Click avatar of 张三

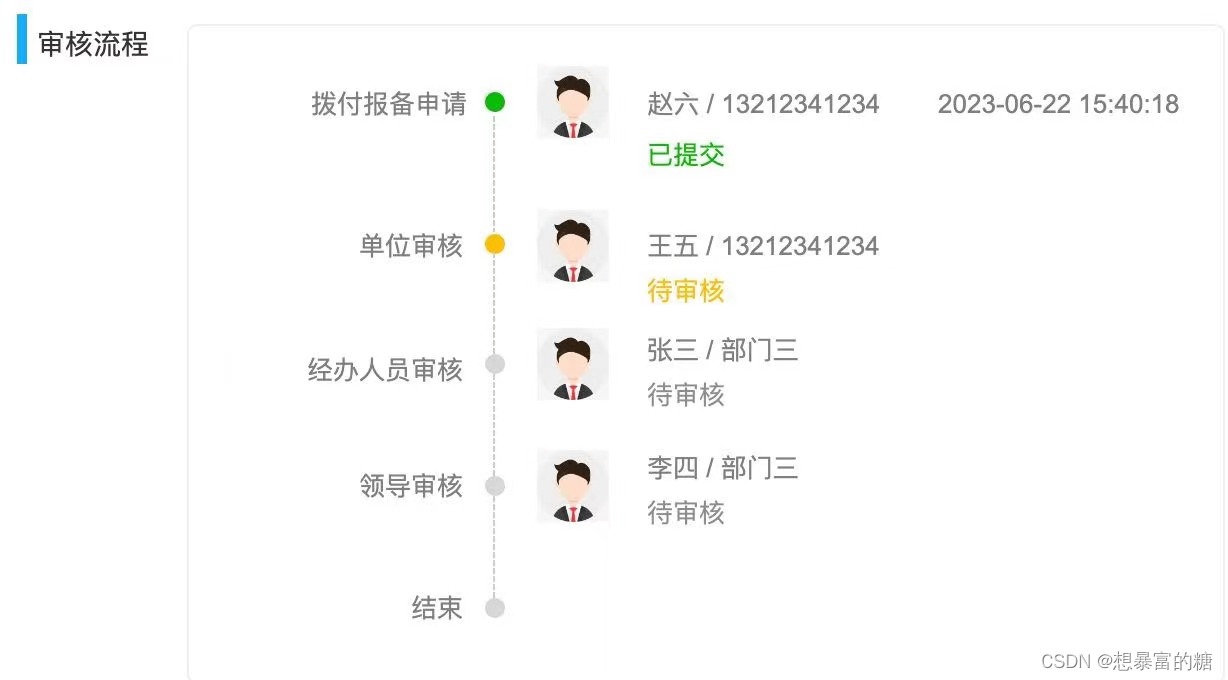tap(572, 365)
